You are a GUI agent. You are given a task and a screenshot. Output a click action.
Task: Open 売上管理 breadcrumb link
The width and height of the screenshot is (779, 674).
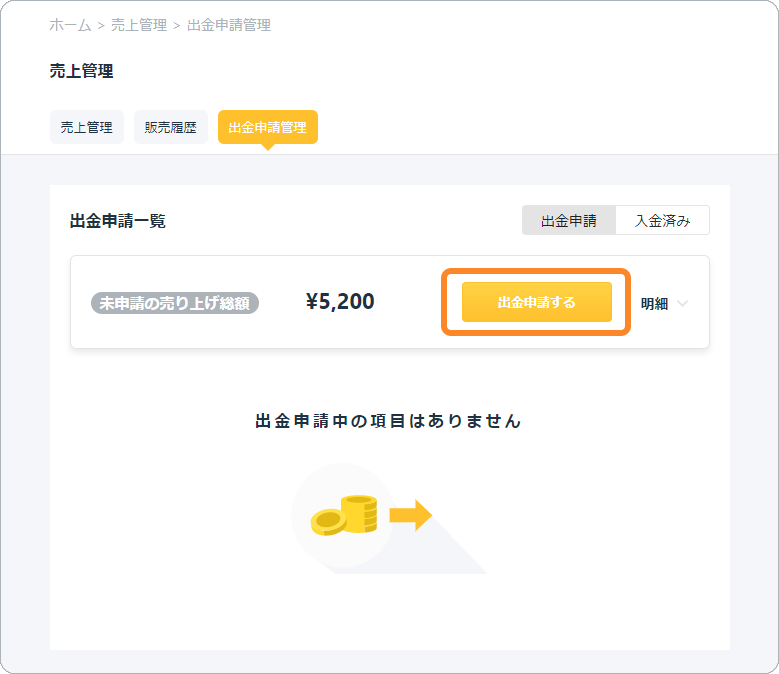click(x=139, y=25)
